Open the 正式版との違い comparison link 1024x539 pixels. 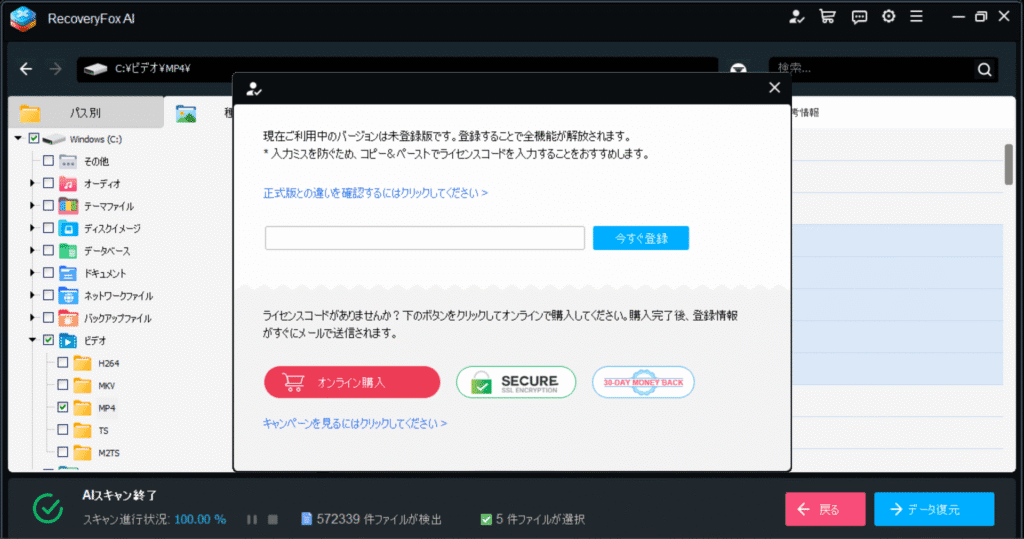coord(376,193)
